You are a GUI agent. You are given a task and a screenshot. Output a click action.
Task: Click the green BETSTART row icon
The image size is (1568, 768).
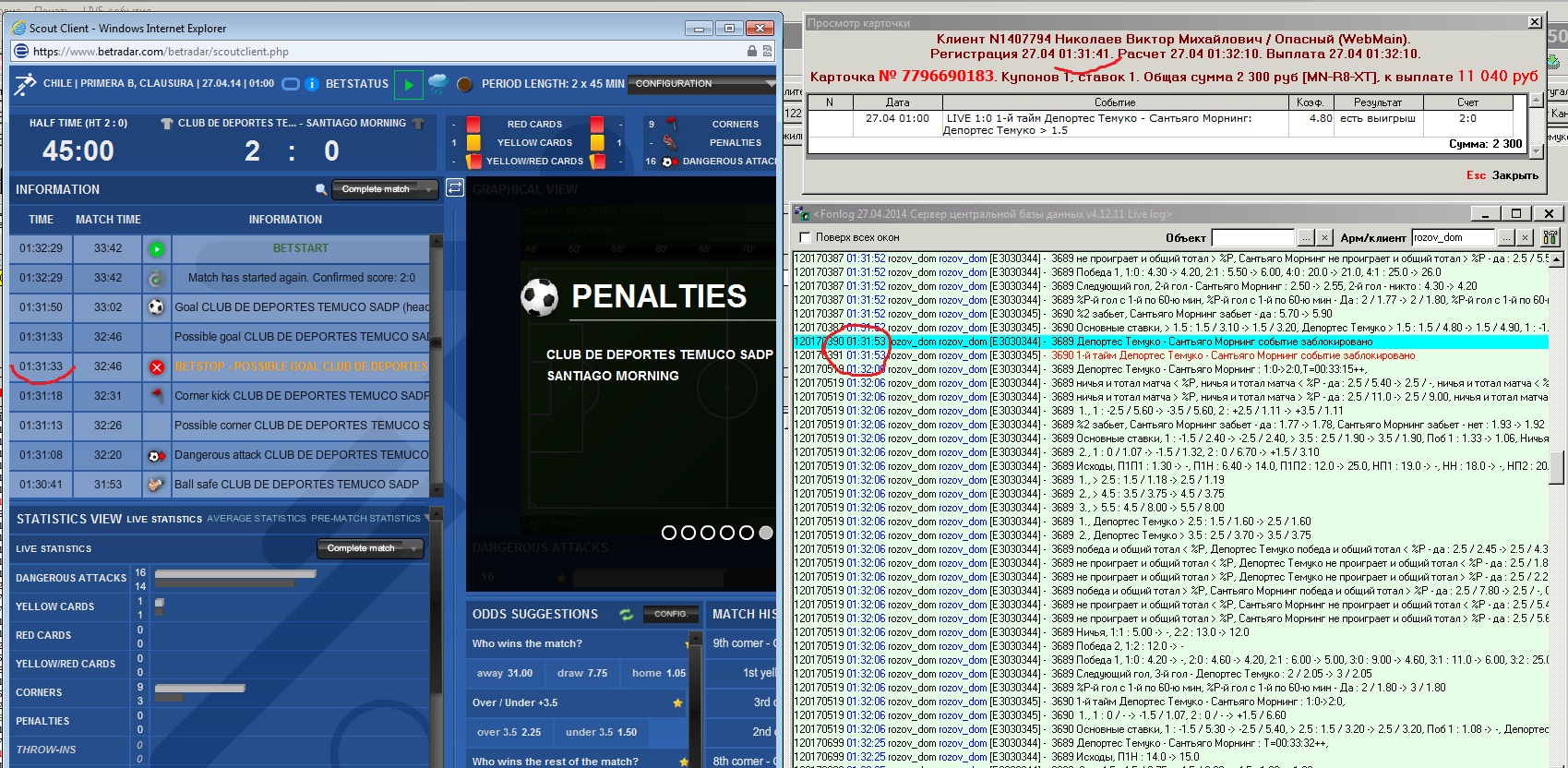coord(157,248)
